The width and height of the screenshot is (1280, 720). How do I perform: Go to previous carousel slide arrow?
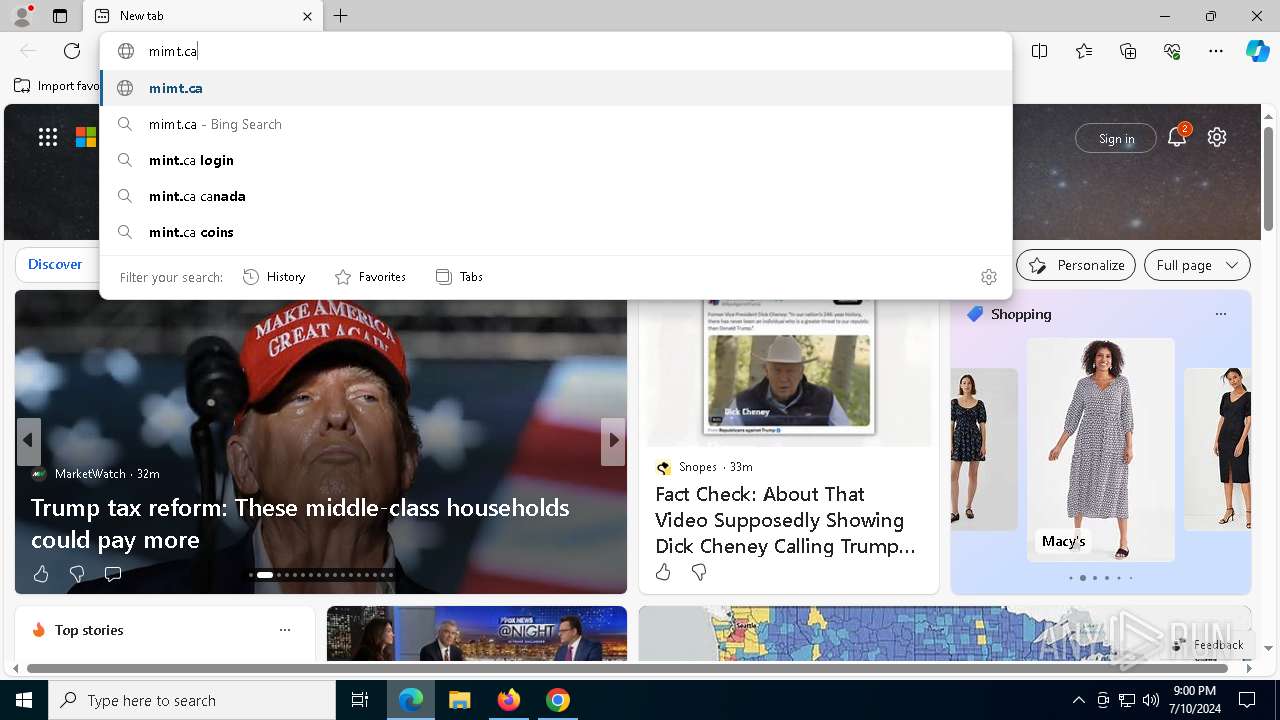[28, 441]
